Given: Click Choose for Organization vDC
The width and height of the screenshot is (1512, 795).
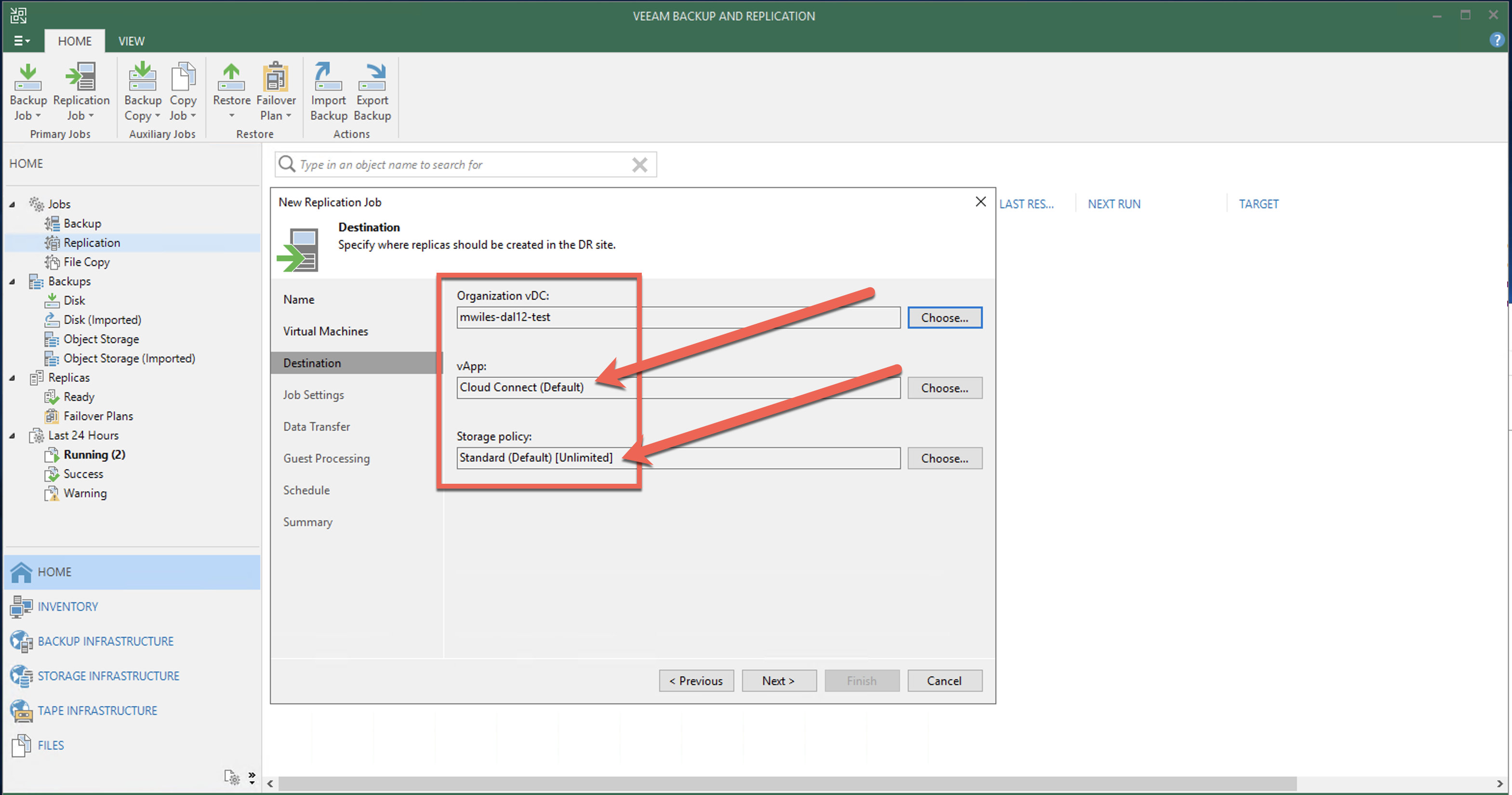Looking at the screenshot, I should 944,318.
